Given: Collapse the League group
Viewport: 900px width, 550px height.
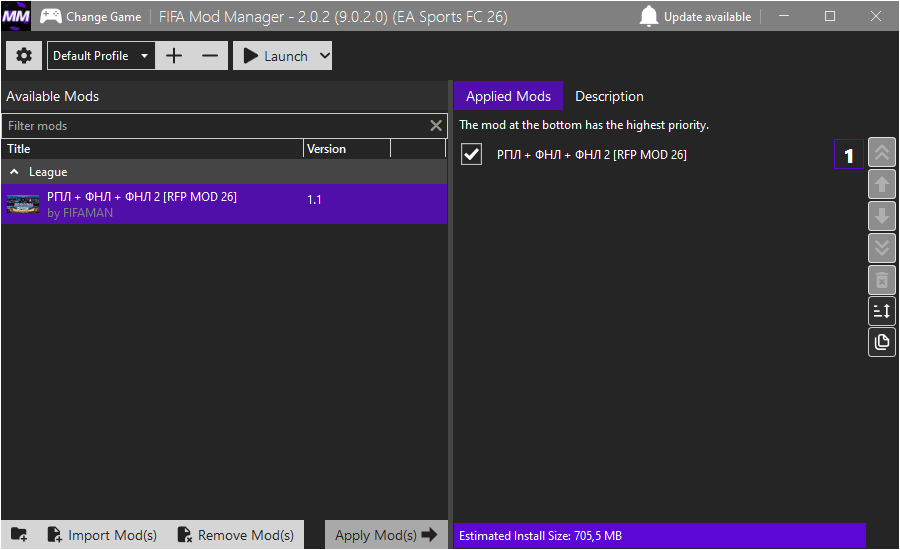Looking at the screenshot, I should tap(14, 172).
